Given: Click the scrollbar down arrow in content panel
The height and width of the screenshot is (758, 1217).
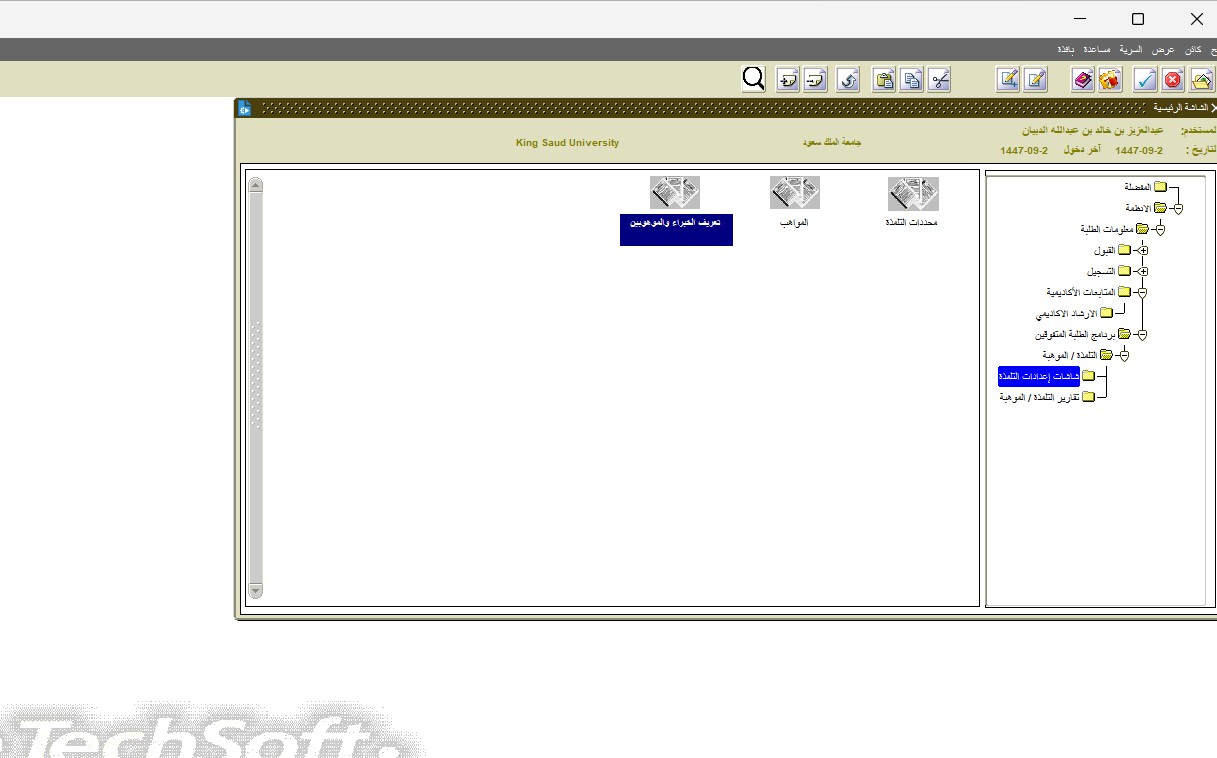Looking at the screenshot, I should (255, 591).
